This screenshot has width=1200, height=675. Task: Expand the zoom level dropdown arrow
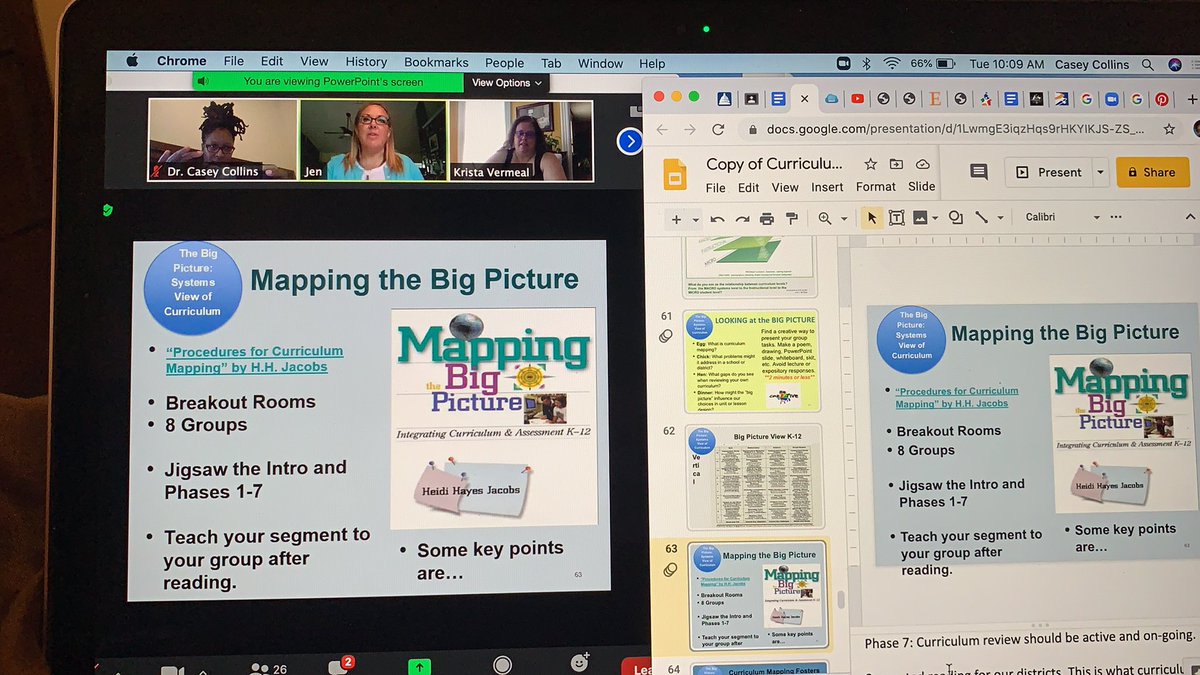point(844,219)
